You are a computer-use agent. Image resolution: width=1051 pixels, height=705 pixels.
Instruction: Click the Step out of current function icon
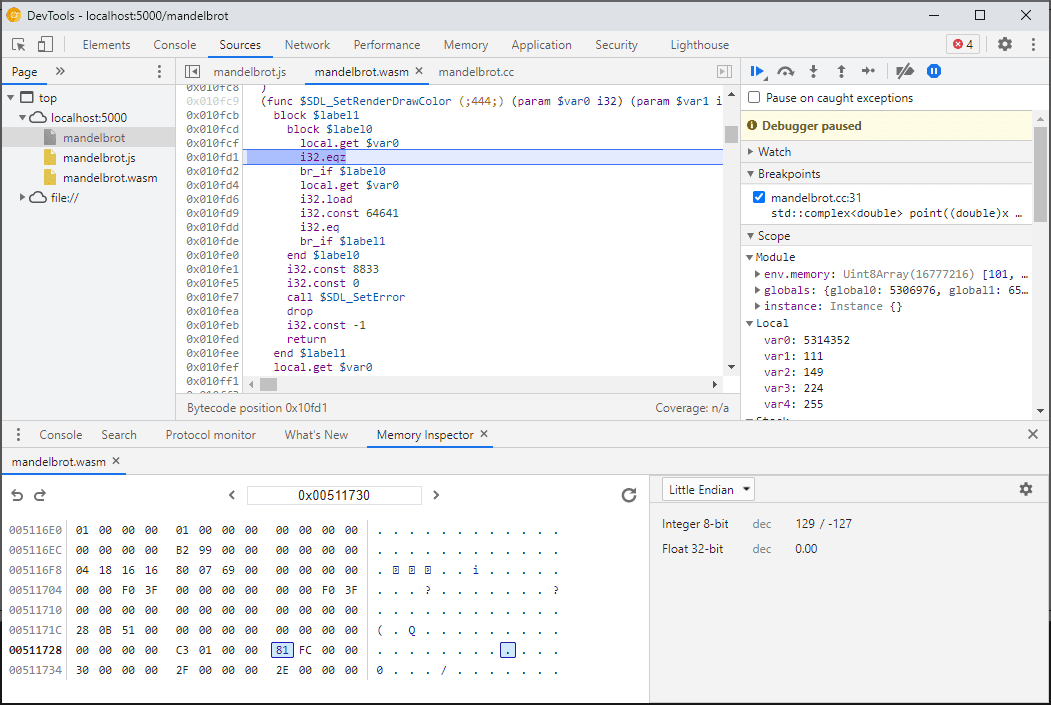[x=840, y=71]
